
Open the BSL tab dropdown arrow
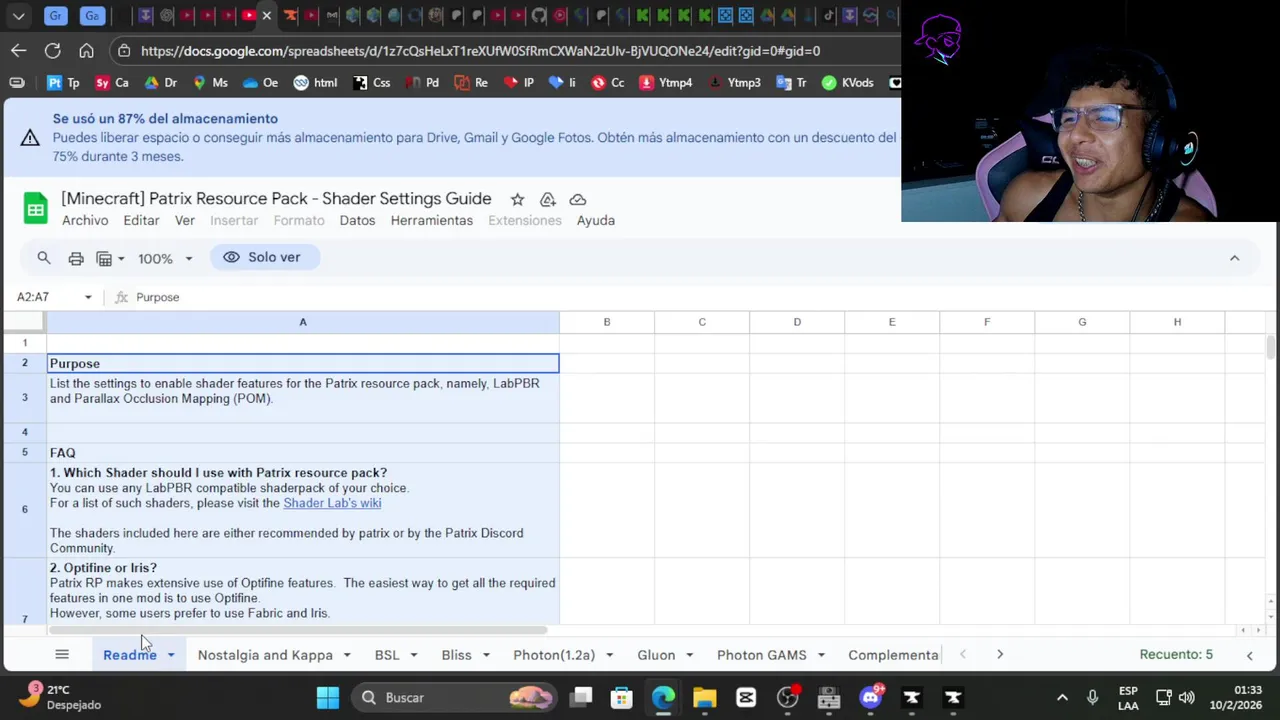click(x=413, y=655)
